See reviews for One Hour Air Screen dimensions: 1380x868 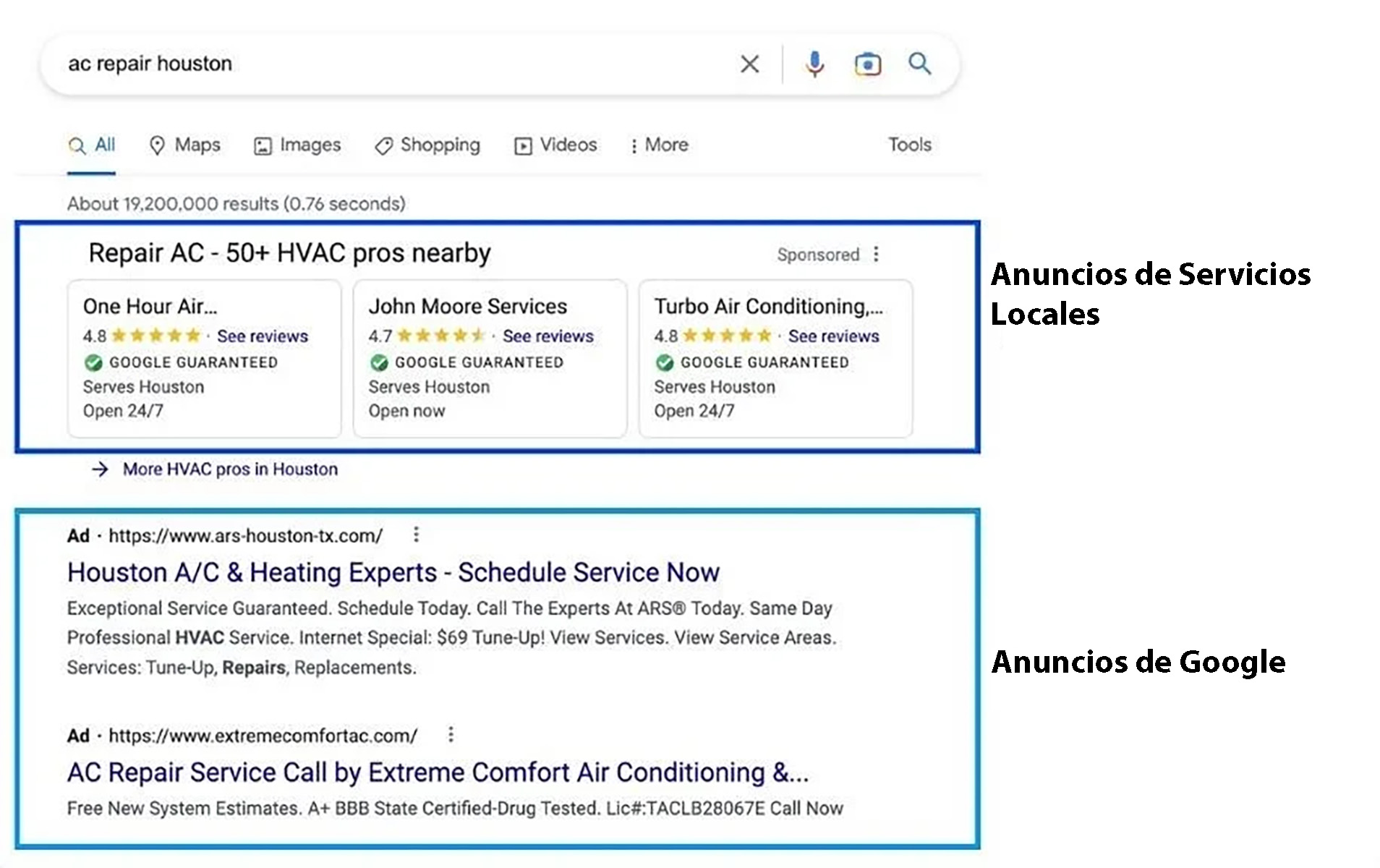click(x=262, y=336)
